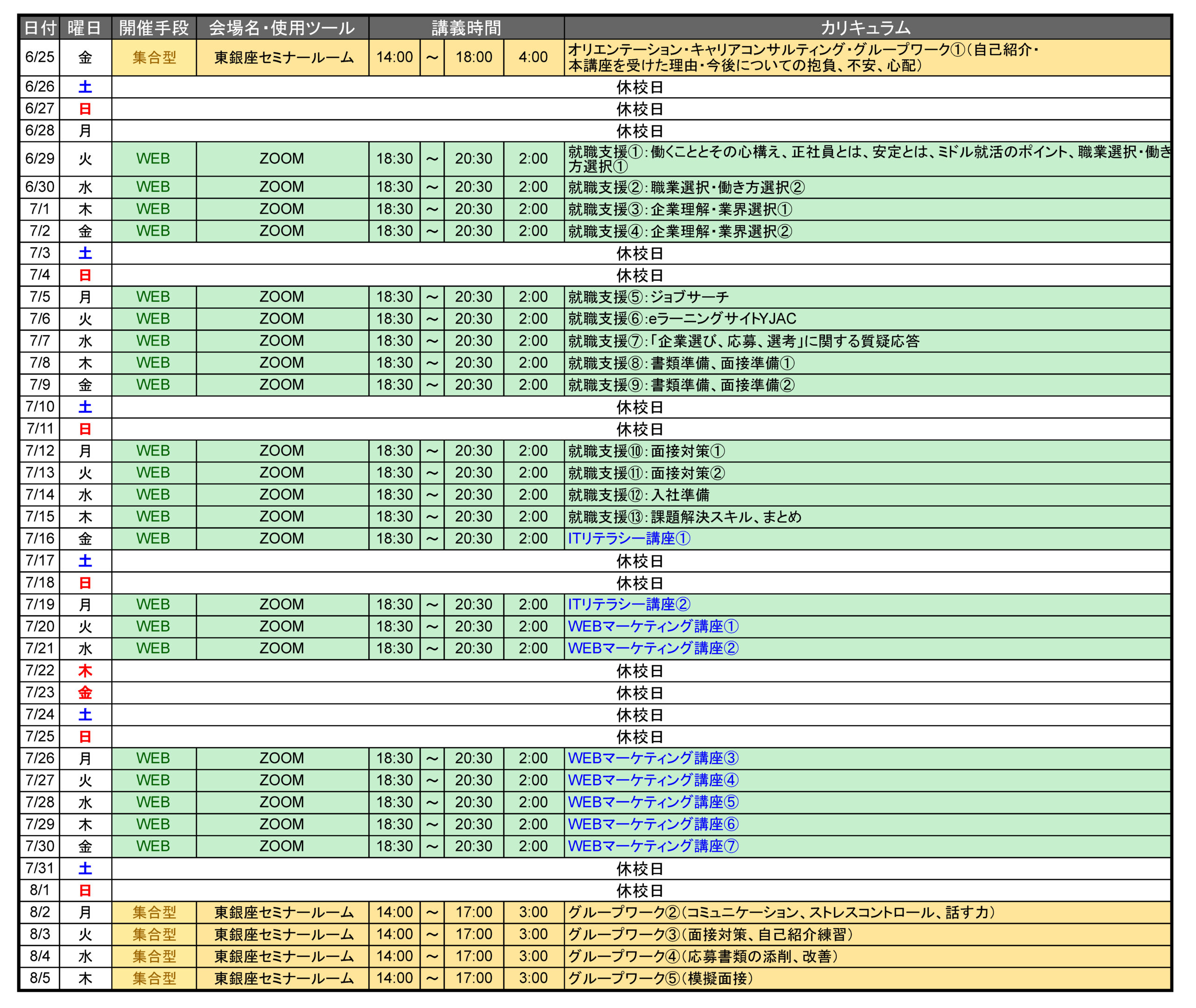Click 就職支援②:職業選択・働き方選択②
1196x1008 pixels.
[686, 187]
